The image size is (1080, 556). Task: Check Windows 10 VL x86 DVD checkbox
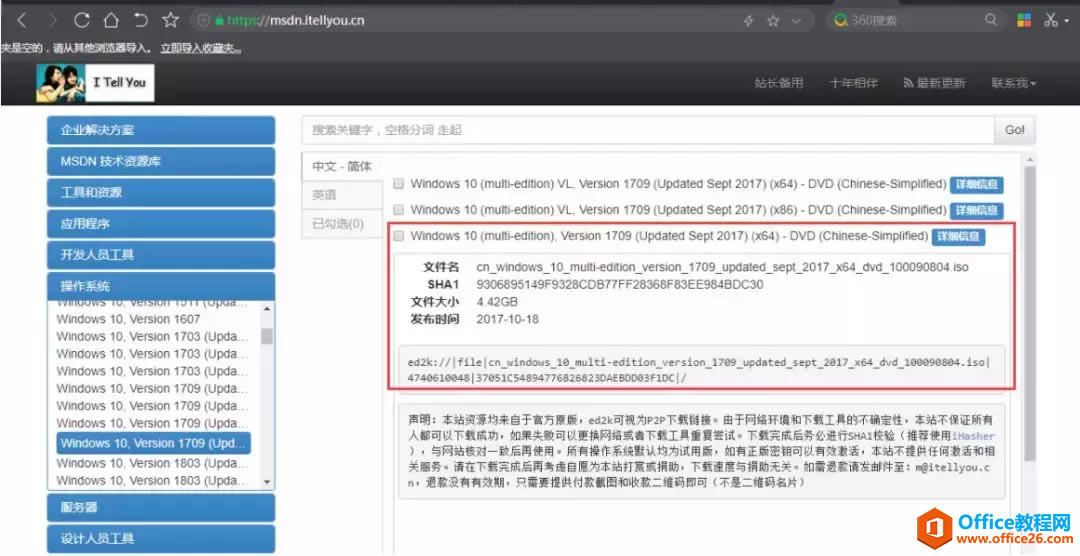pos(398,209)
